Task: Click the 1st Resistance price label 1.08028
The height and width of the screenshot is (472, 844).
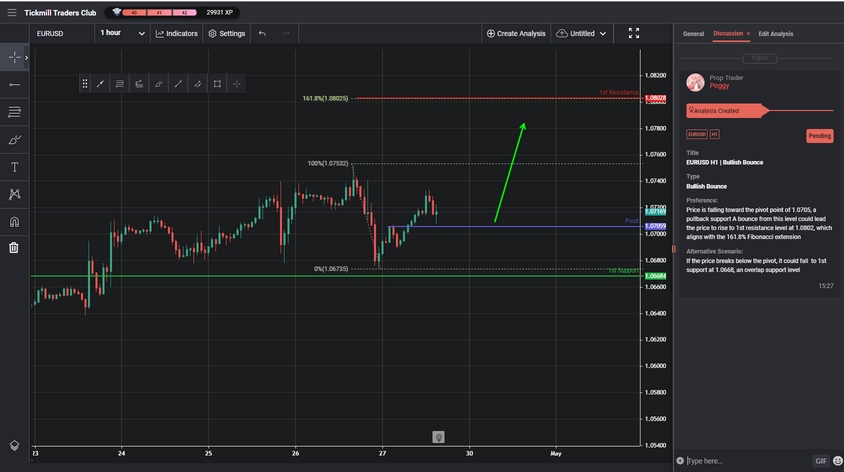Action: (655, 98)
